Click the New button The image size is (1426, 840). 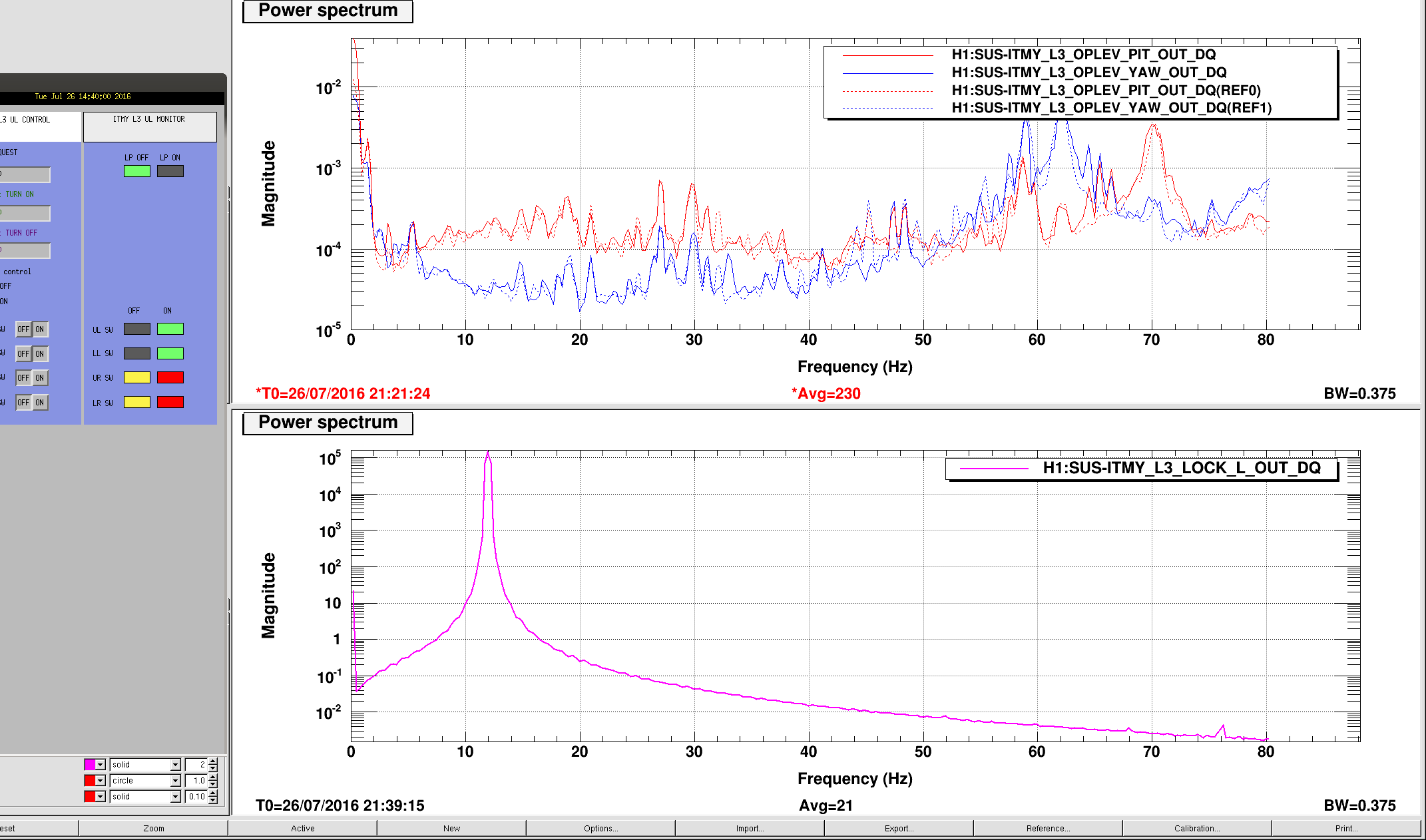click(x=452, y=829)
